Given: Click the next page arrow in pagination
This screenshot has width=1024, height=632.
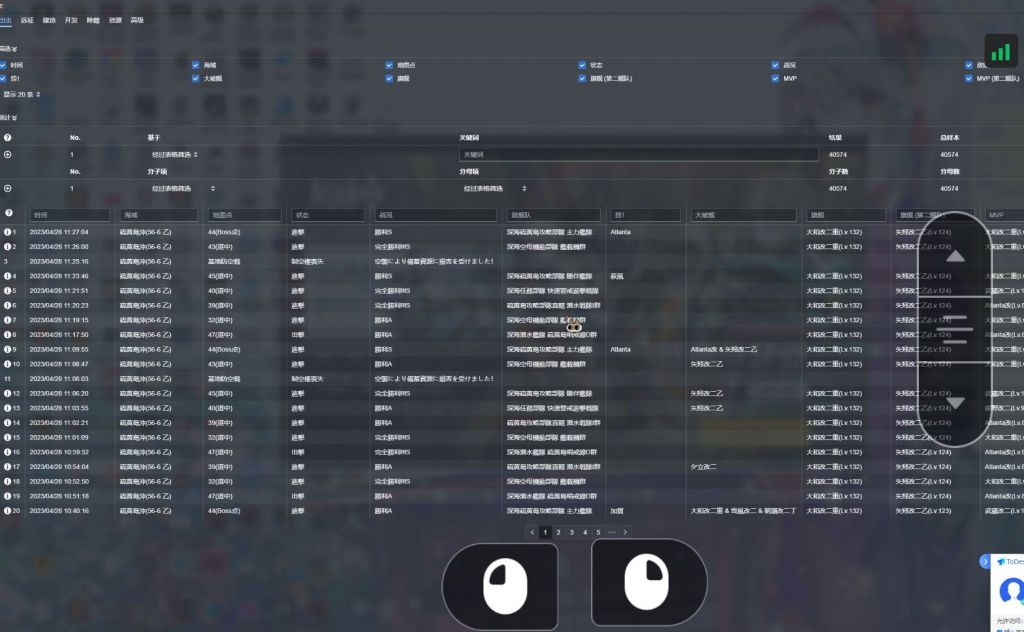Looking at the screenshot, I should tap(625, 532).
